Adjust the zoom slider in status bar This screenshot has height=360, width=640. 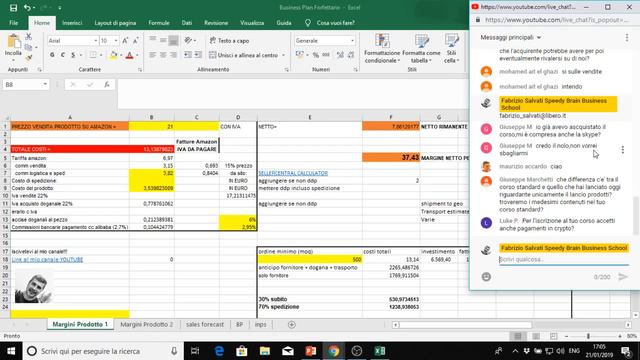coord(588,336)
